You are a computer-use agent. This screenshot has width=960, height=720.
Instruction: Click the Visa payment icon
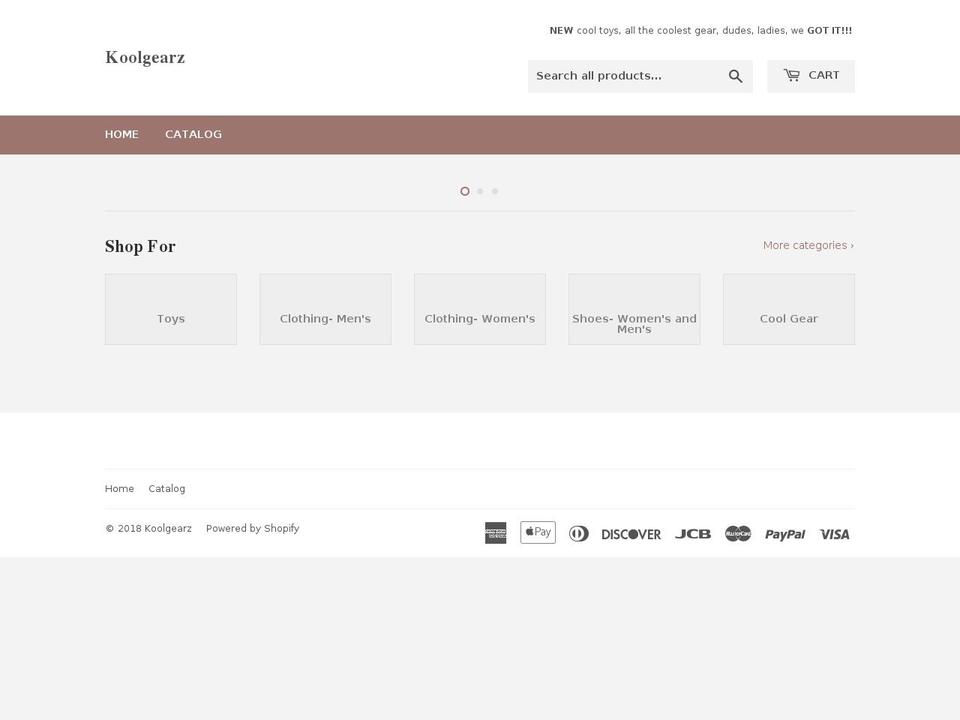pyautogui.click(x=834, y=534)
